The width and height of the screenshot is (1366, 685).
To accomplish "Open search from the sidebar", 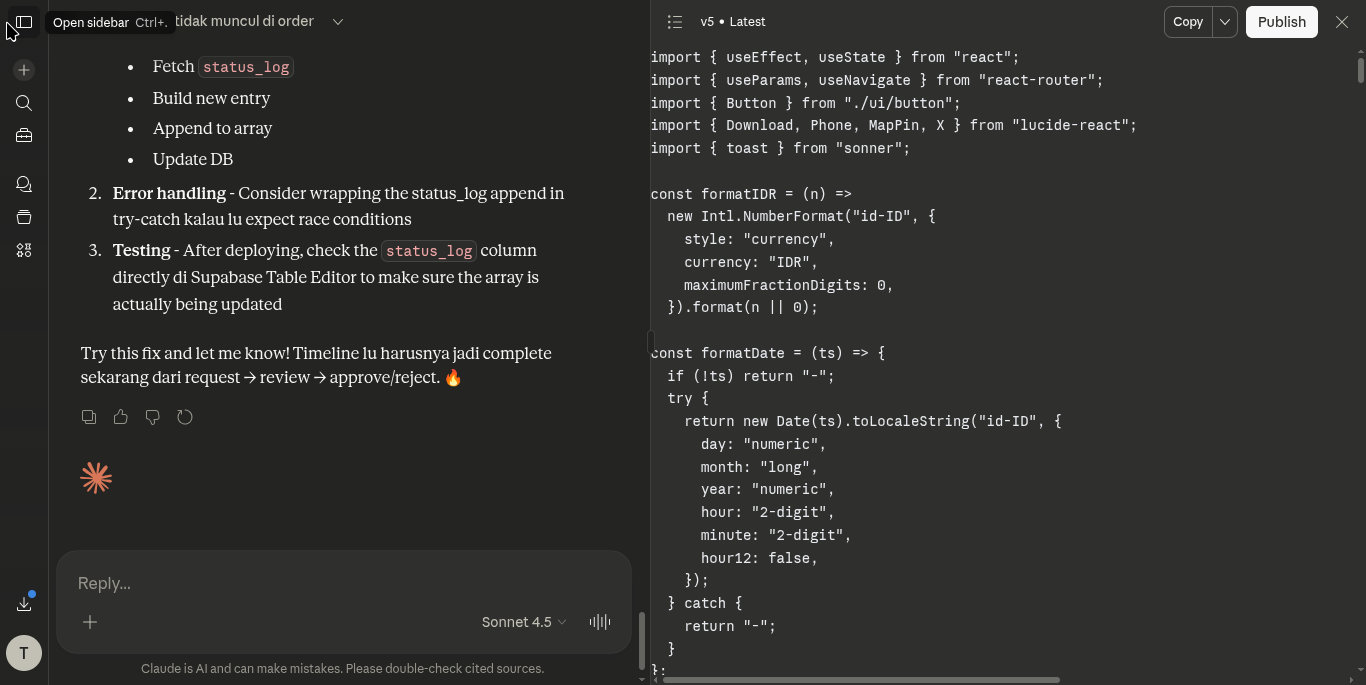I will pyautogui.click(x=23, y=103).
